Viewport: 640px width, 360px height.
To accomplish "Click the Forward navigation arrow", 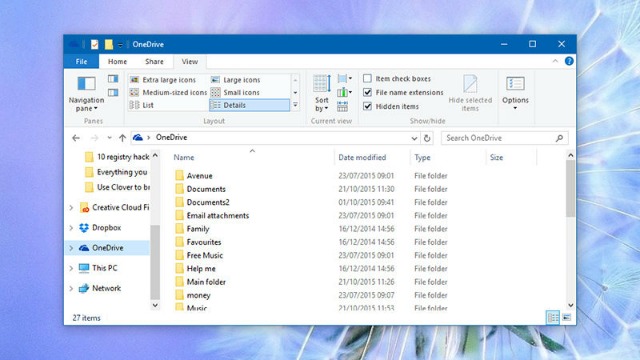I will [94, 138].
